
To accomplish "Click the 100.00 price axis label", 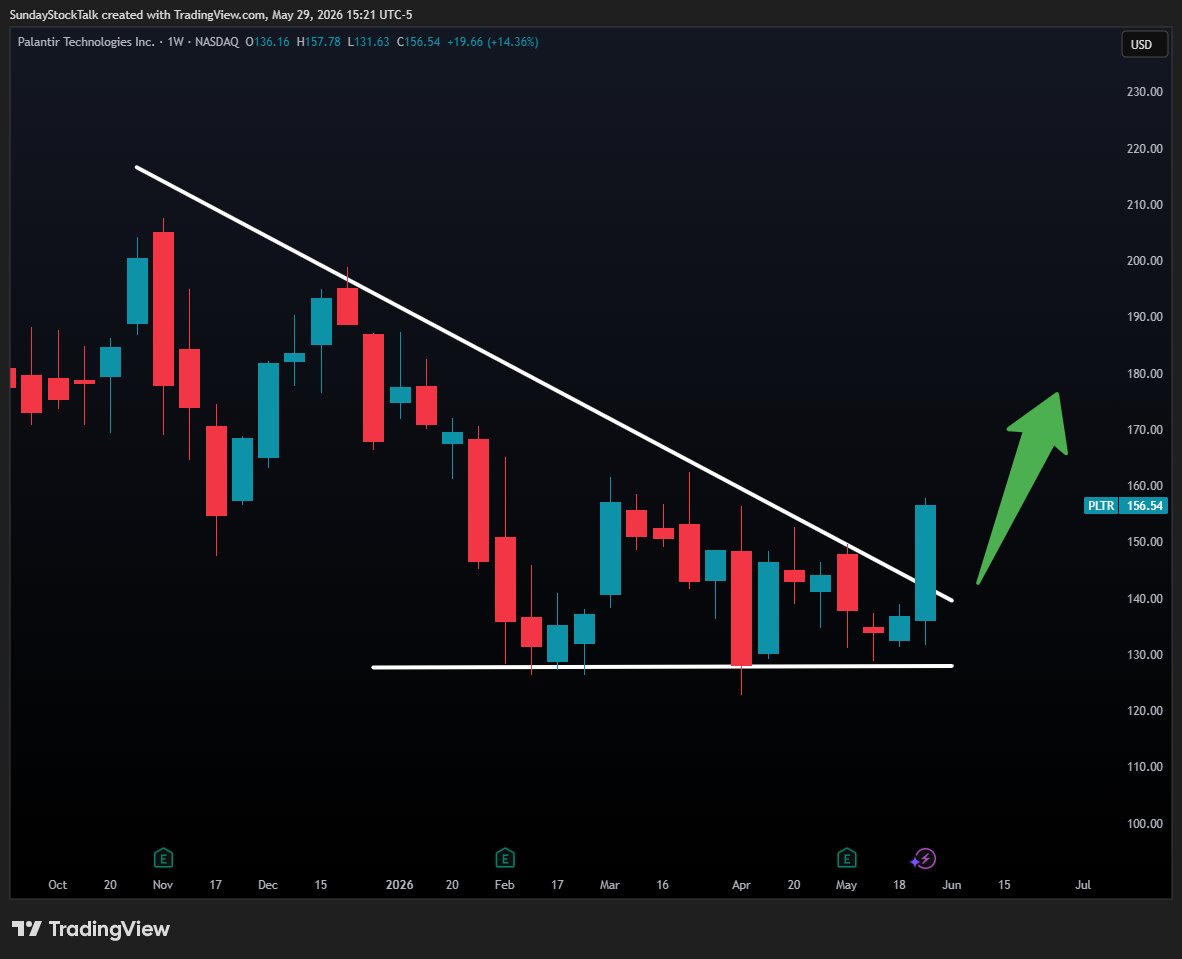I will coord(1144,823).
